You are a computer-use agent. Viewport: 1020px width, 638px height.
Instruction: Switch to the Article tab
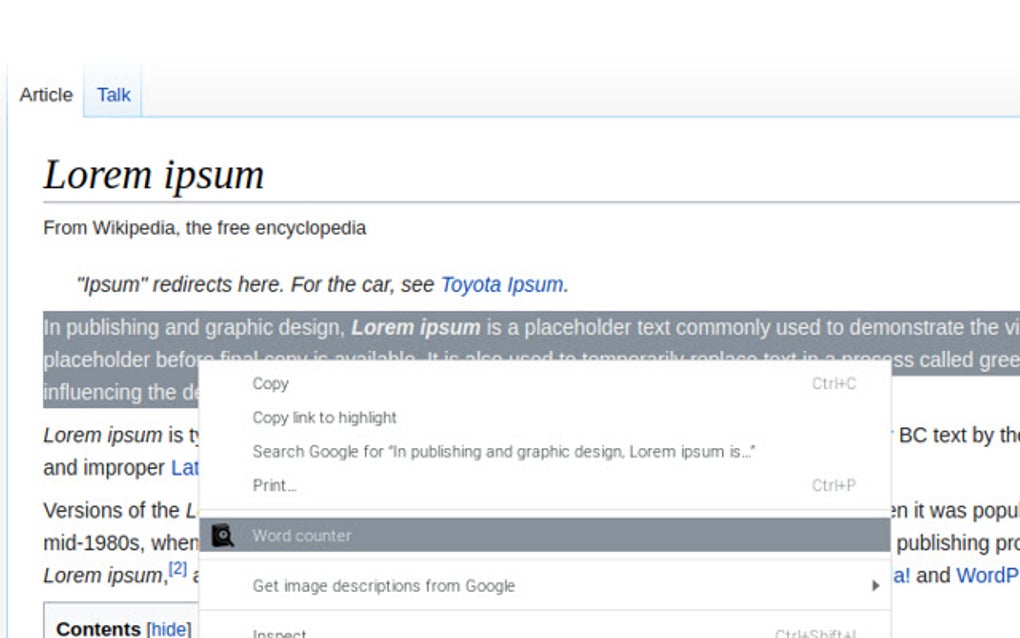point(45,94)
